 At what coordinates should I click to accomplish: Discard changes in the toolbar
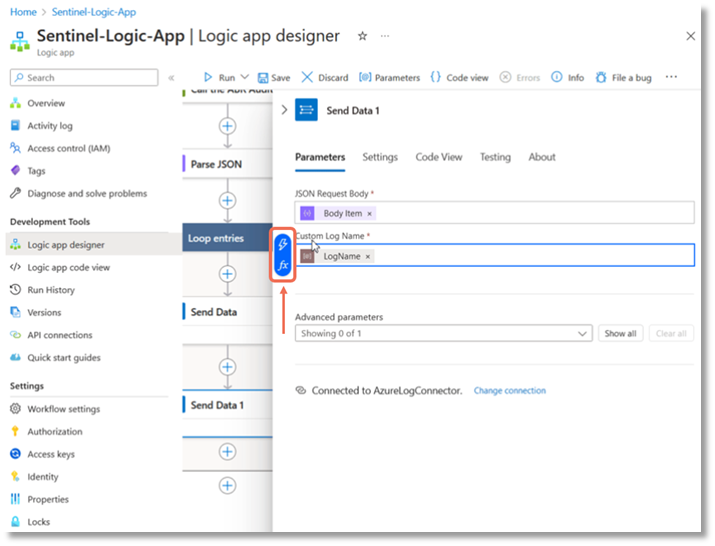(325, 78)
